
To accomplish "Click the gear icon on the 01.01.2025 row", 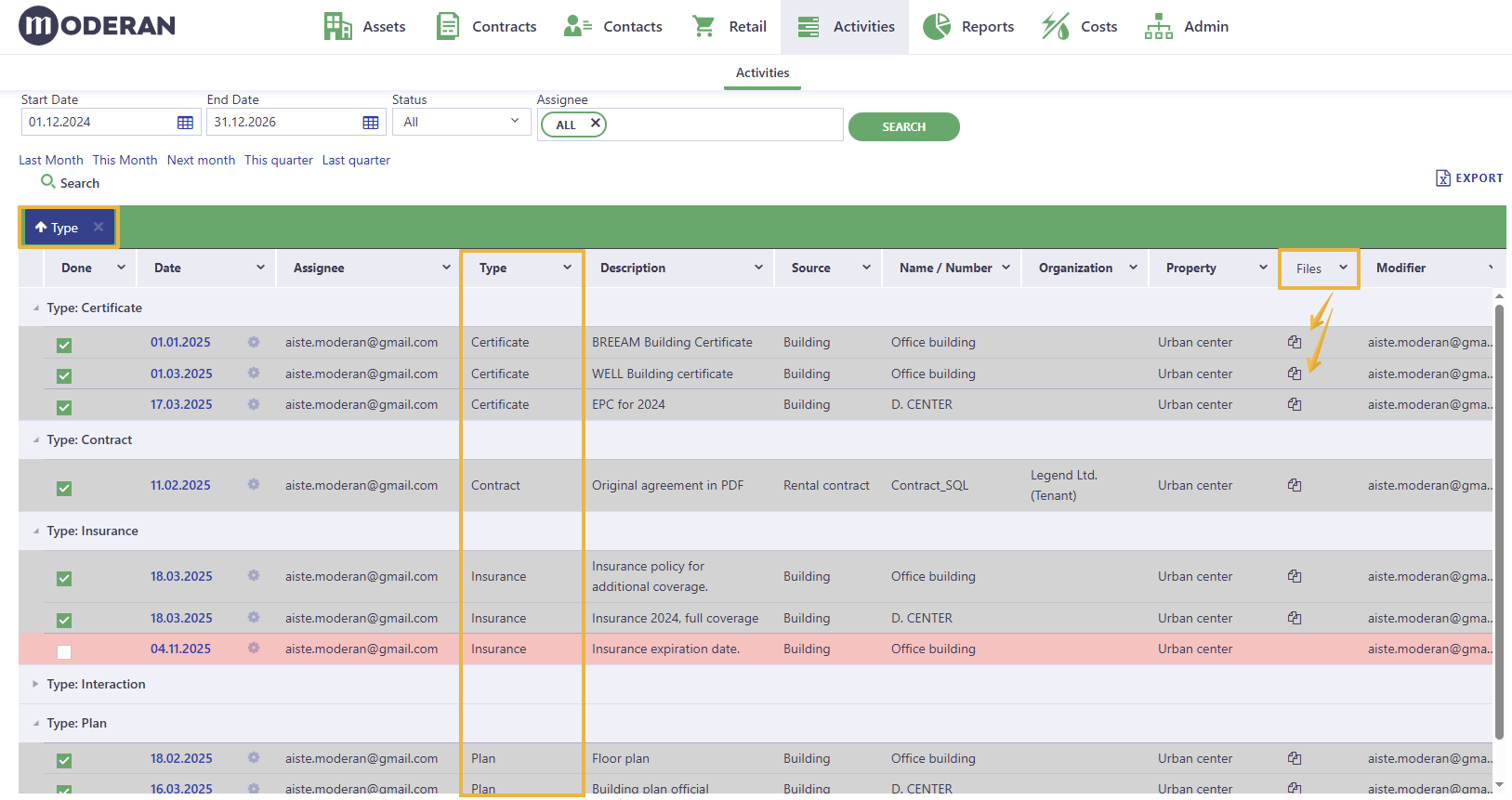I will (254, 342).
